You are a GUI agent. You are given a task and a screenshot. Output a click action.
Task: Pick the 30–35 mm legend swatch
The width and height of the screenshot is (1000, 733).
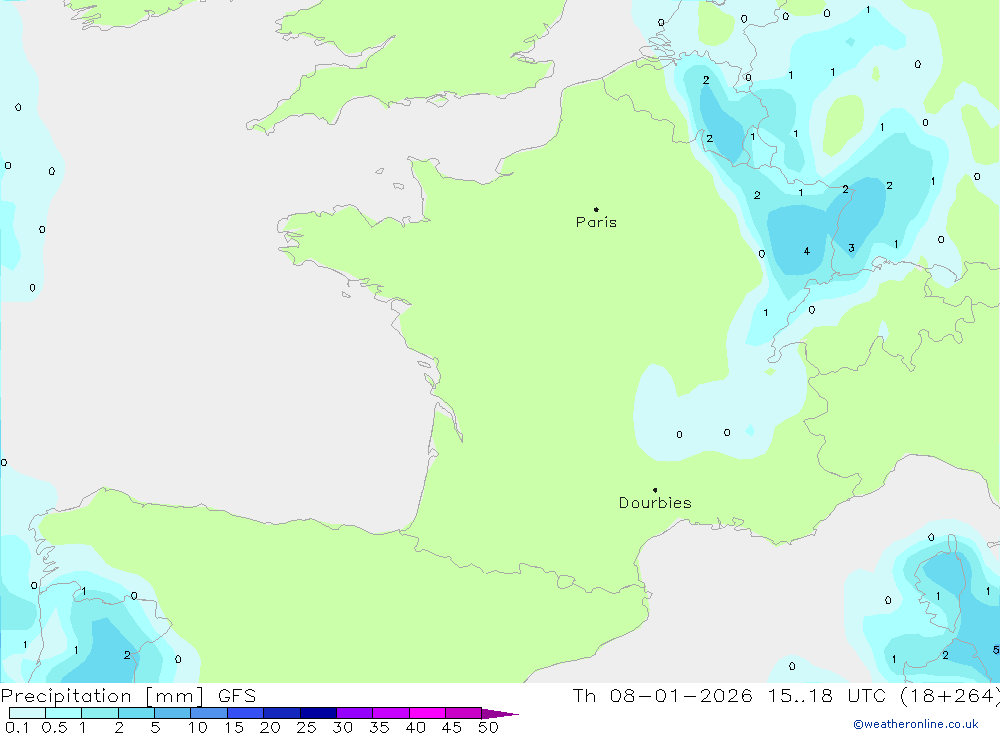pyautogui.click(x=355, y=713)
